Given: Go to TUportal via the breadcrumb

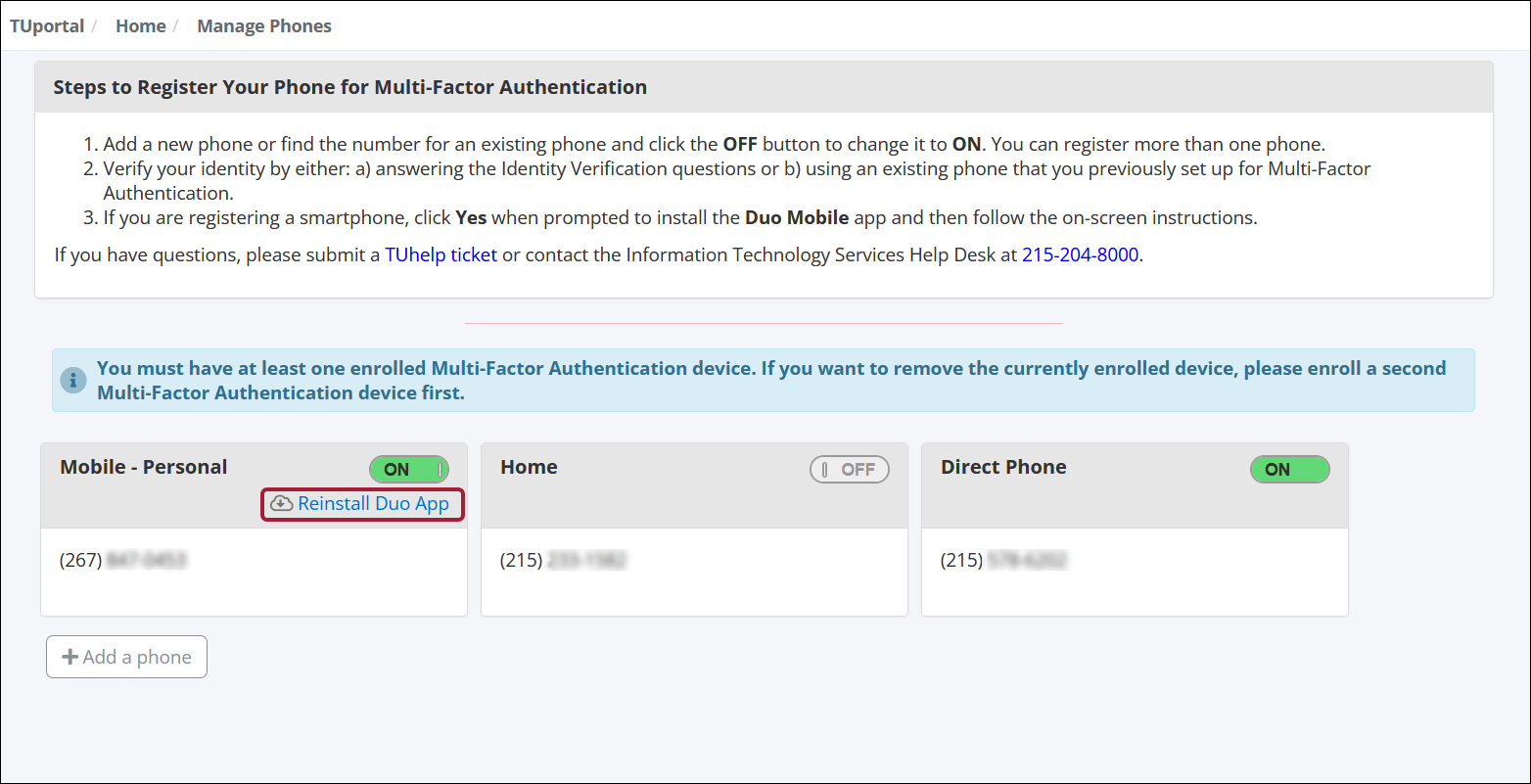Looking at the screenshot, I should click(x=46, y=25).
